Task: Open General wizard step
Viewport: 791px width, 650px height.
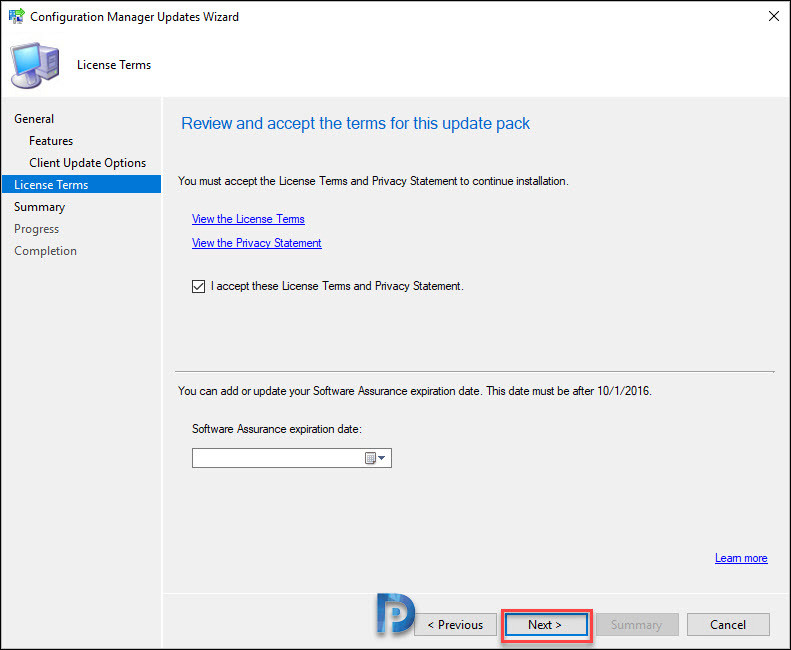Action: [x=34, y=119]
